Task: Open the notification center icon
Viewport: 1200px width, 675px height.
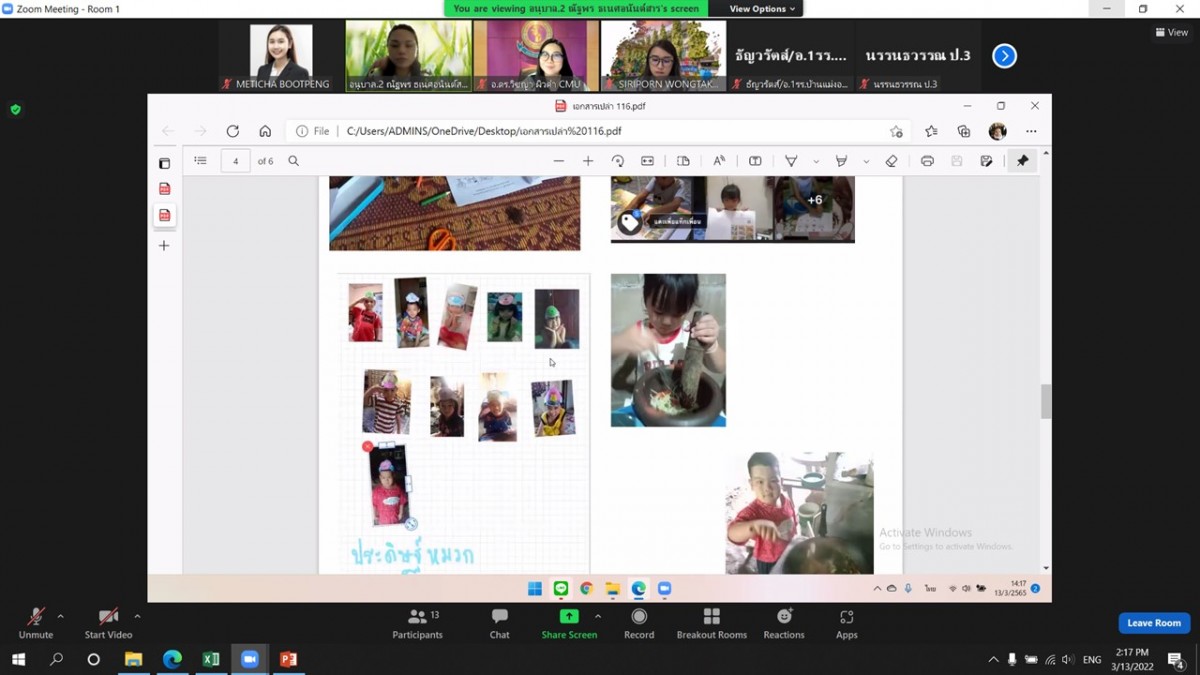Action: (1176, 660)
